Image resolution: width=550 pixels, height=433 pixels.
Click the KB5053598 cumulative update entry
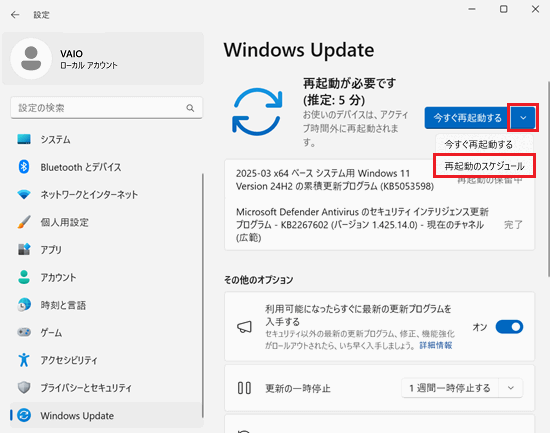(x=335, y=180)
